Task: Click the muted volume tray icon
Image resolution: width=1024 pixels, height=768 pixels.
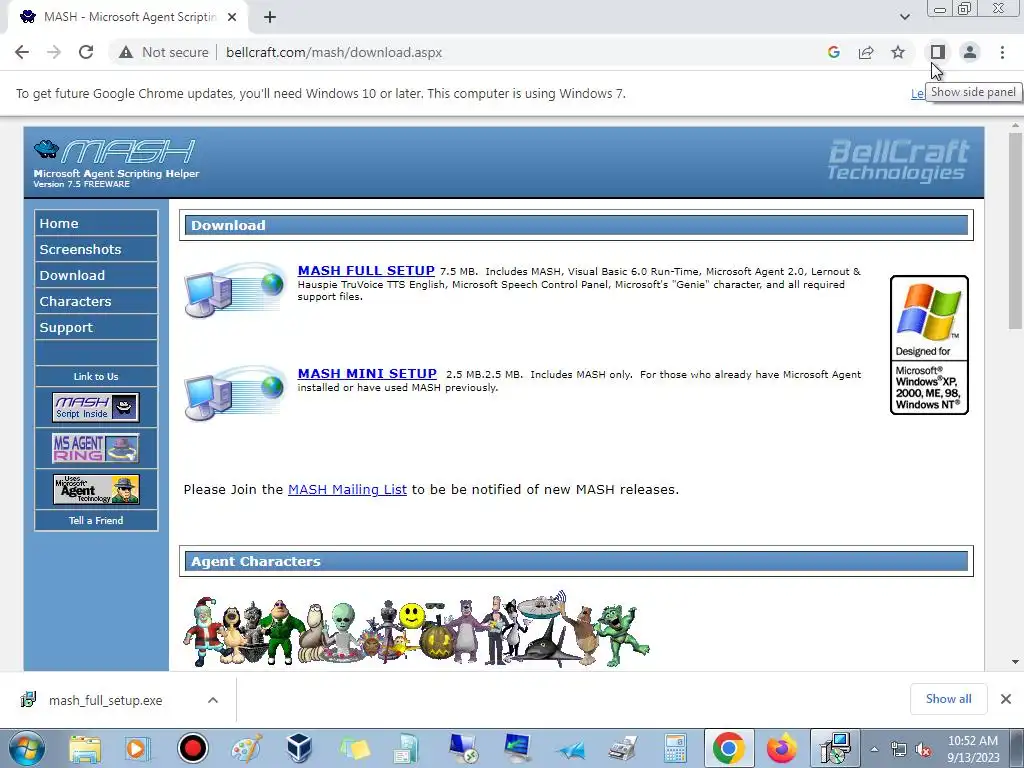Action: pyautogui.click(x=923, y=750)
